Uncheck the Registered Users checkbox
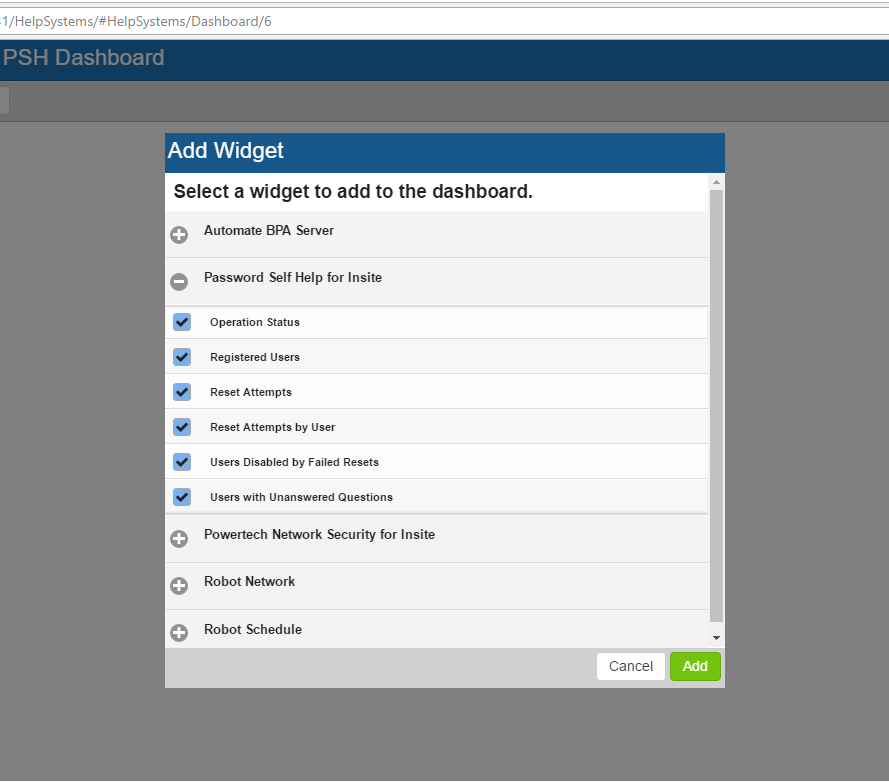The height and width of the screenshot is (782, 889). (x=182, y=357)
